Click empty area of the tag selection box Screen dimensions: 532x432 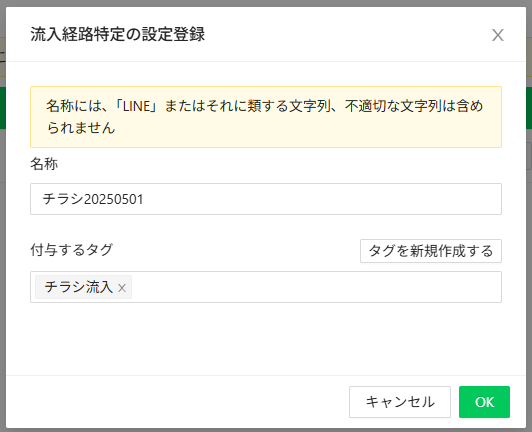click(x=316, y=287)
